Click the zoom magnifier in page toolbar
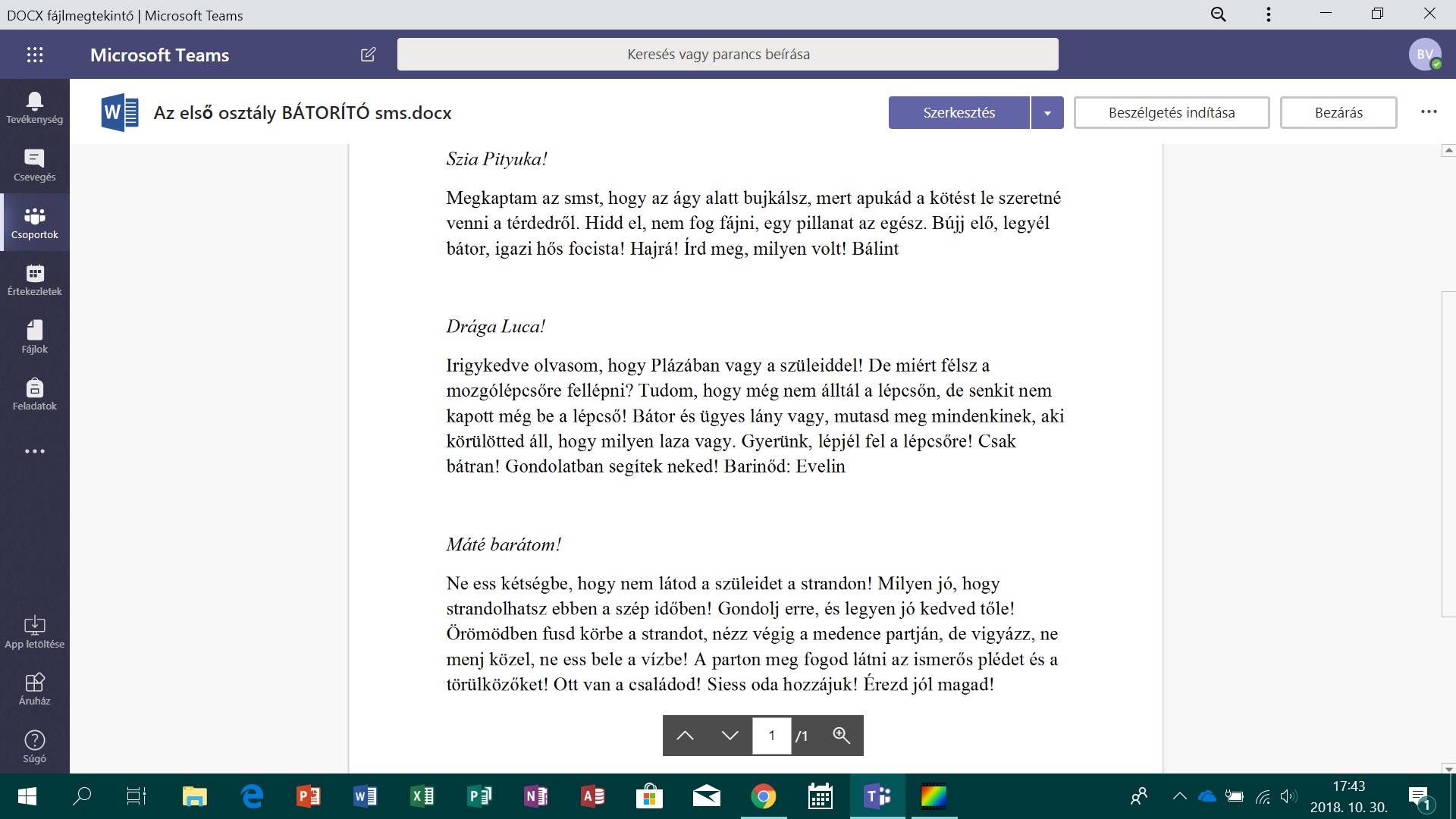The image size is (1456, 819). coord(841,735)
